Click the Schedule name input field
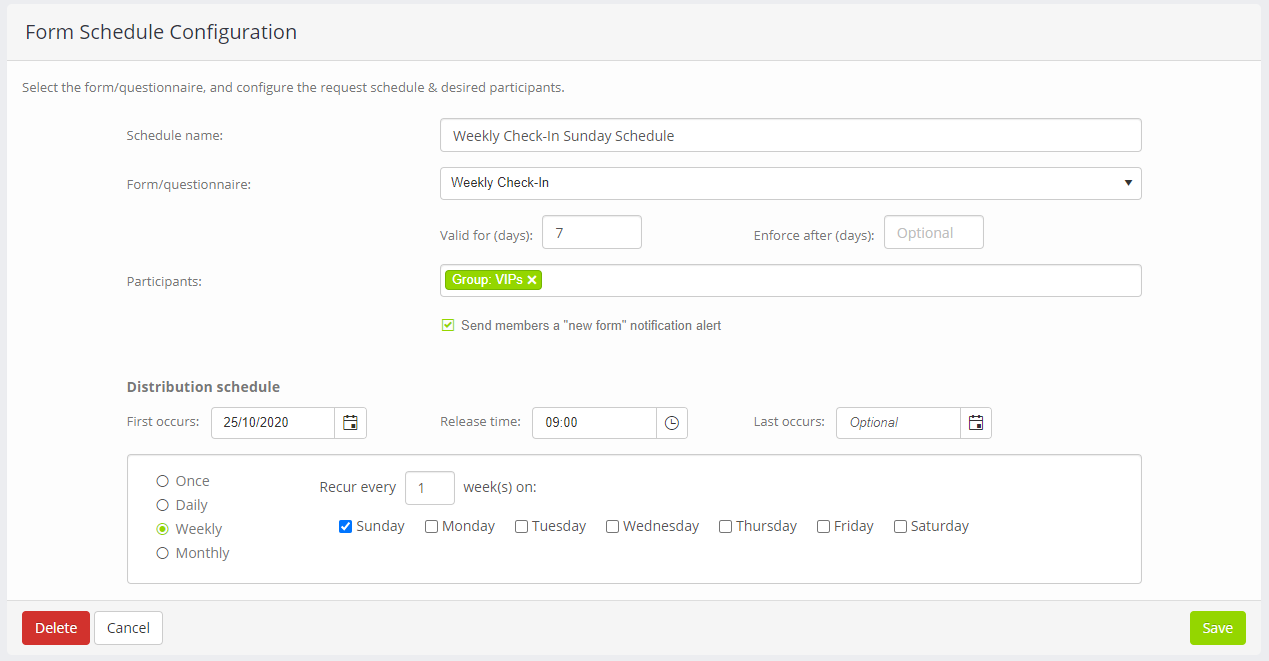Viewport: 1269px width, 661px height. 790,135
